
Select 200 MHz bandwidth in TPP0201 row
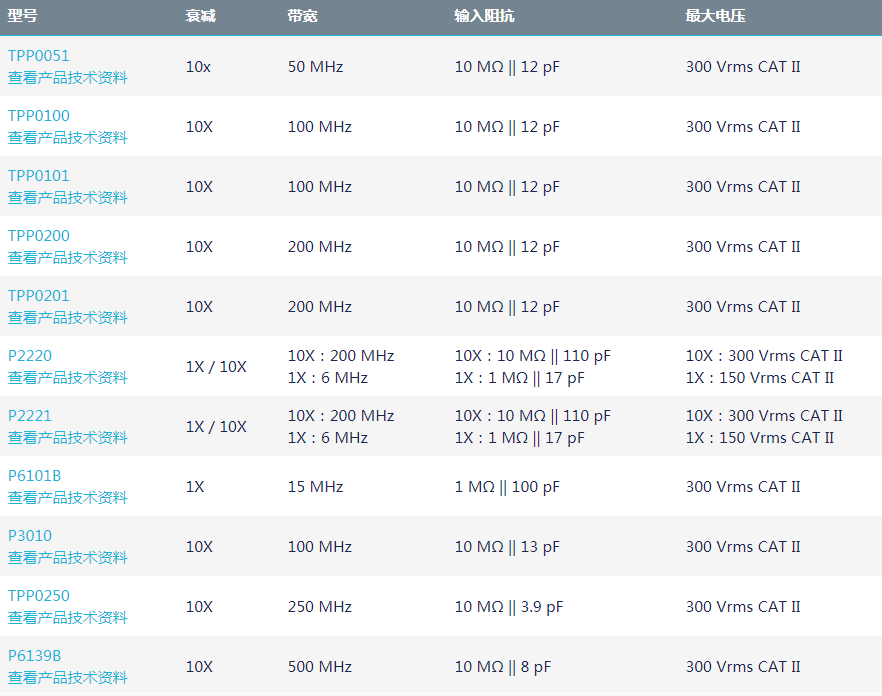tap(320, 307)
